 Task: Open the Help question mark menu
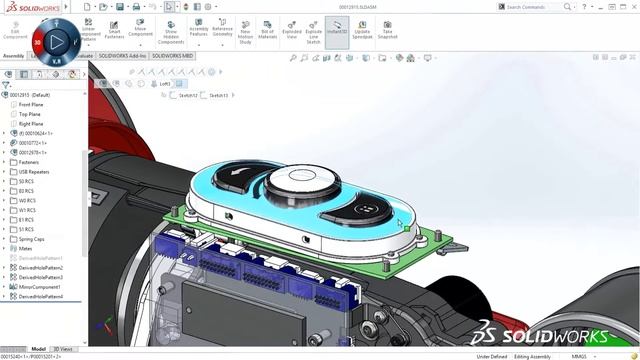pyautogui.click(x=584, y=7)
